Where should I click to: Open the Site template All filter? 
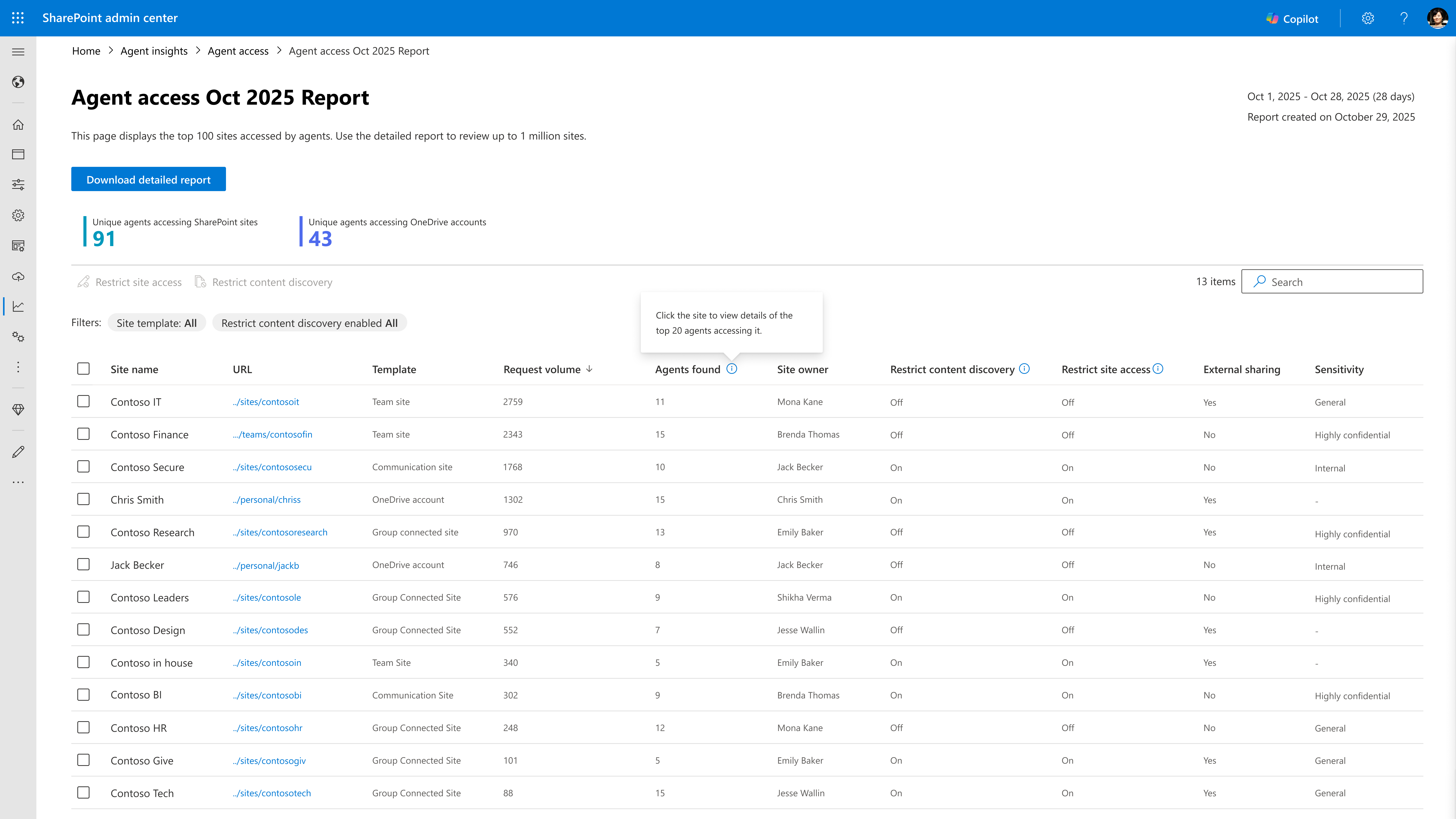click(x=157, y=323)
